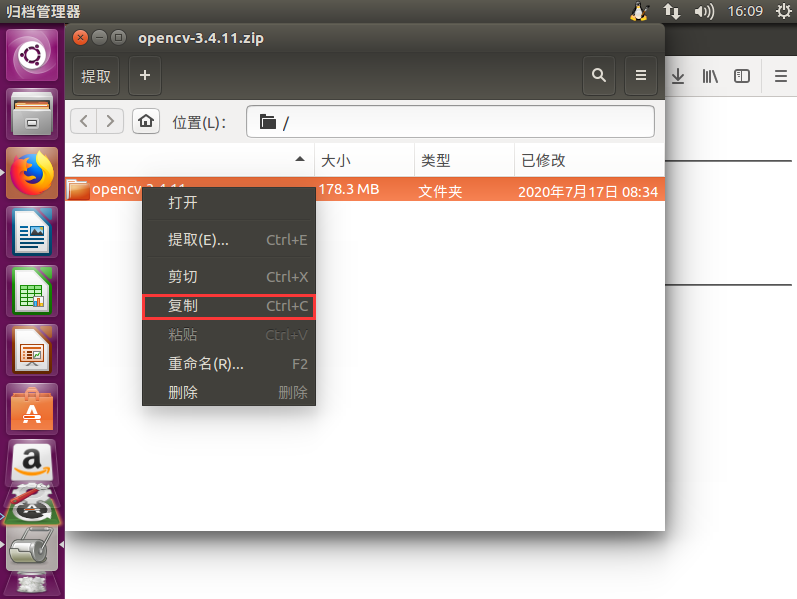
Task: Click the 提取 extract button
Action: 96,76
